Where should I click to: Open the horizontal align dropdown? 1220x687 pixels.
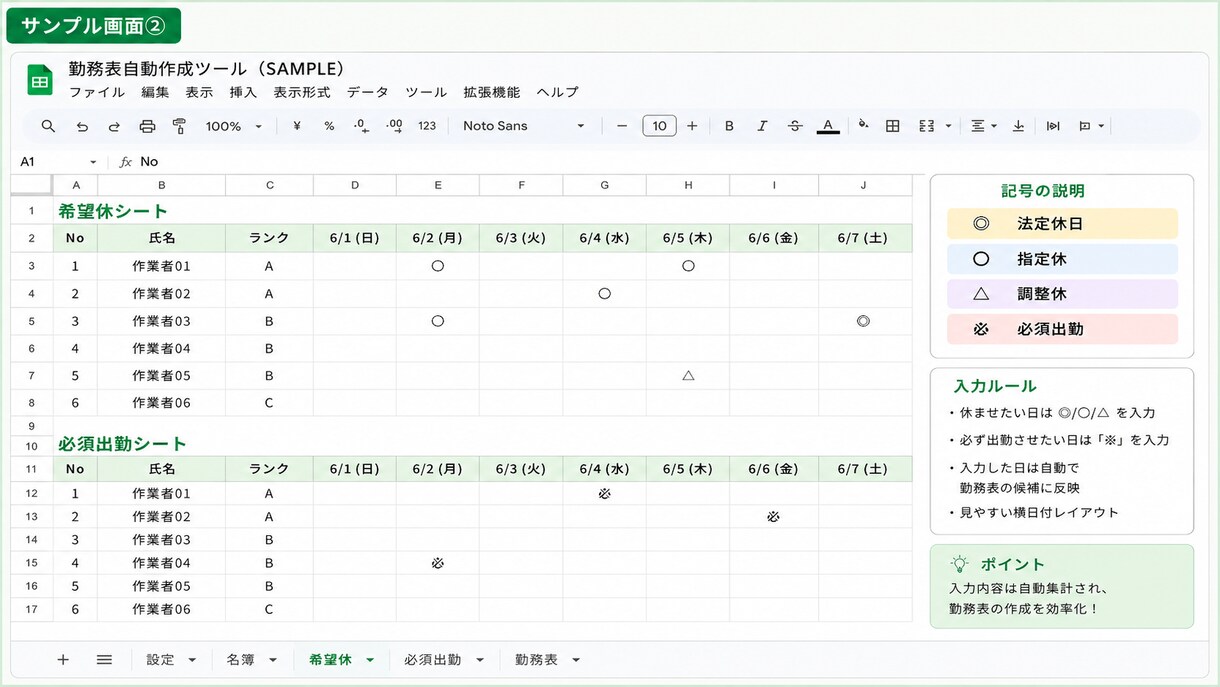[984, 126]
